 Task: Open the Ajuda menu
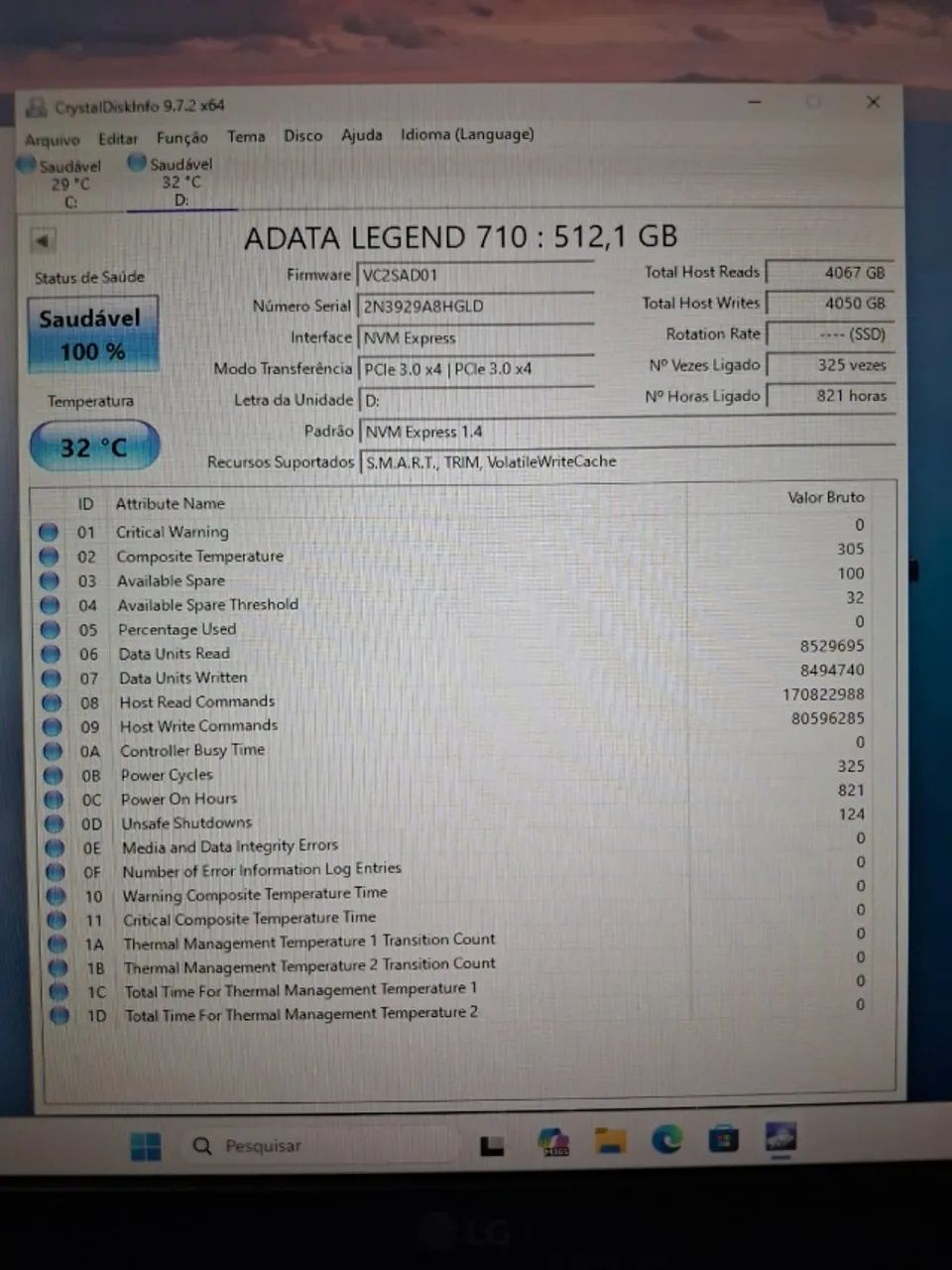(x=362, y=134)
